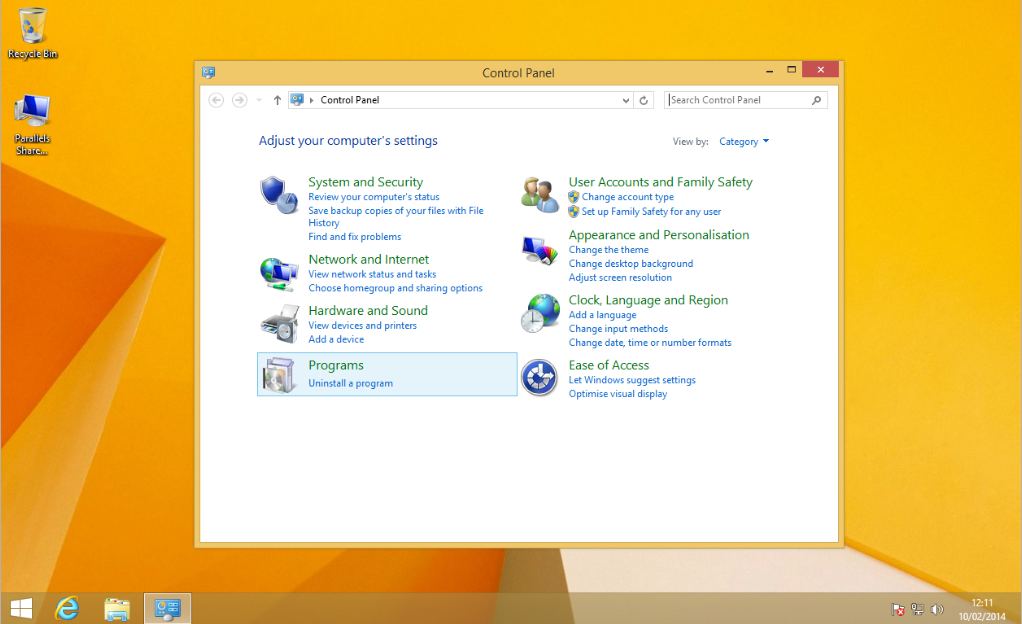Click the taskbar clock and date
The image size is (1022, 624).
(x=982, y=610)
